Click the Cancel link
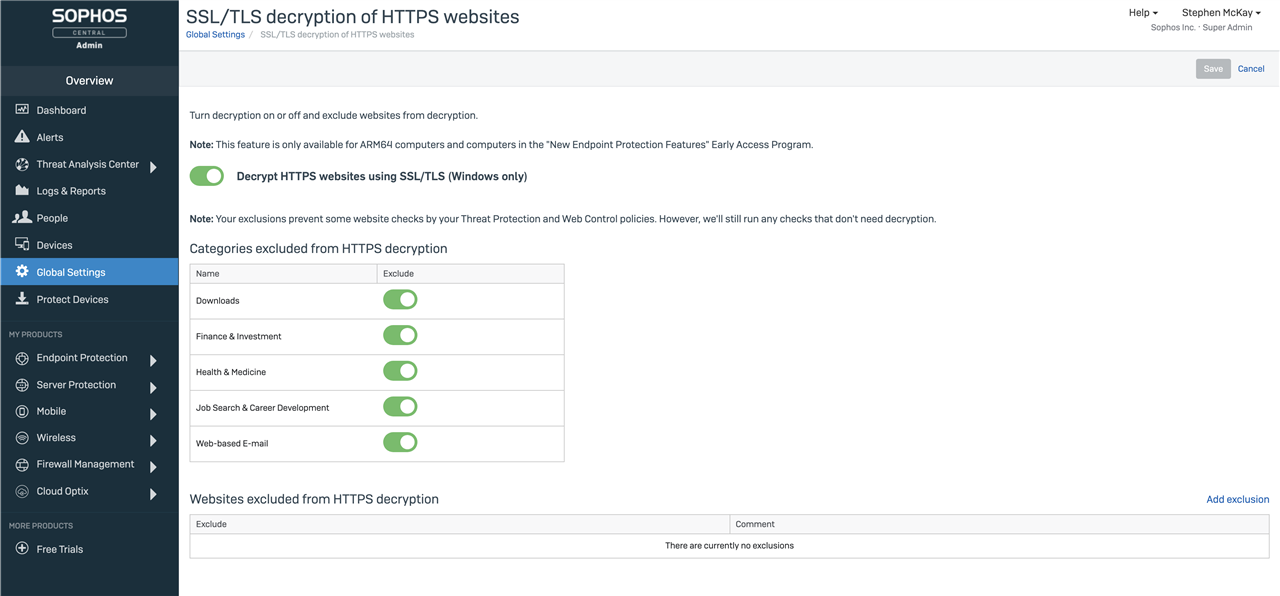This screenshot has height=596, width=1280. [1251, 69]
